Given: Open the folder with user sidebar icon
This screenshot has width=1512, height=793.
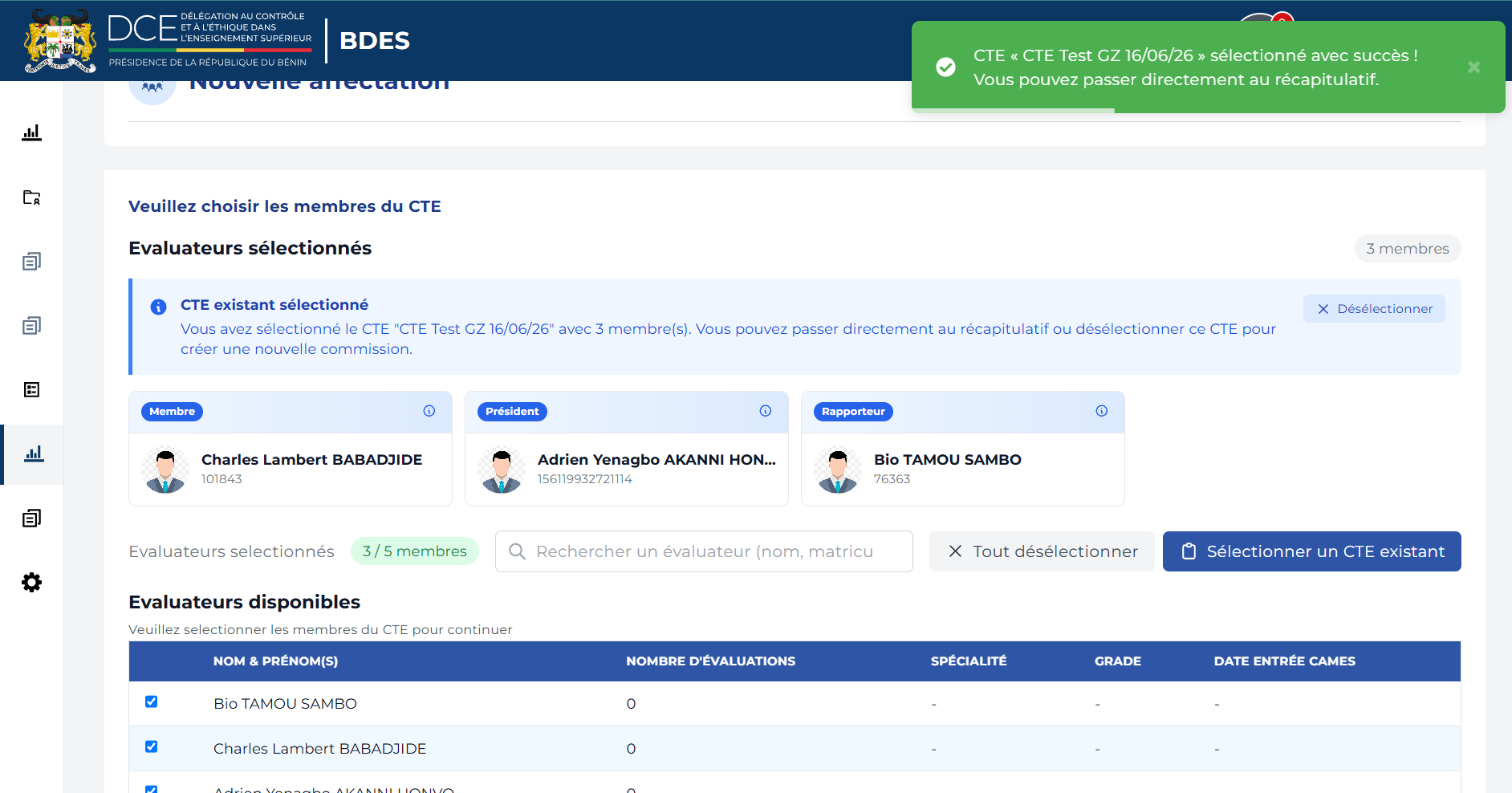Looking at the screenshot, I should (x=31, y=197).
